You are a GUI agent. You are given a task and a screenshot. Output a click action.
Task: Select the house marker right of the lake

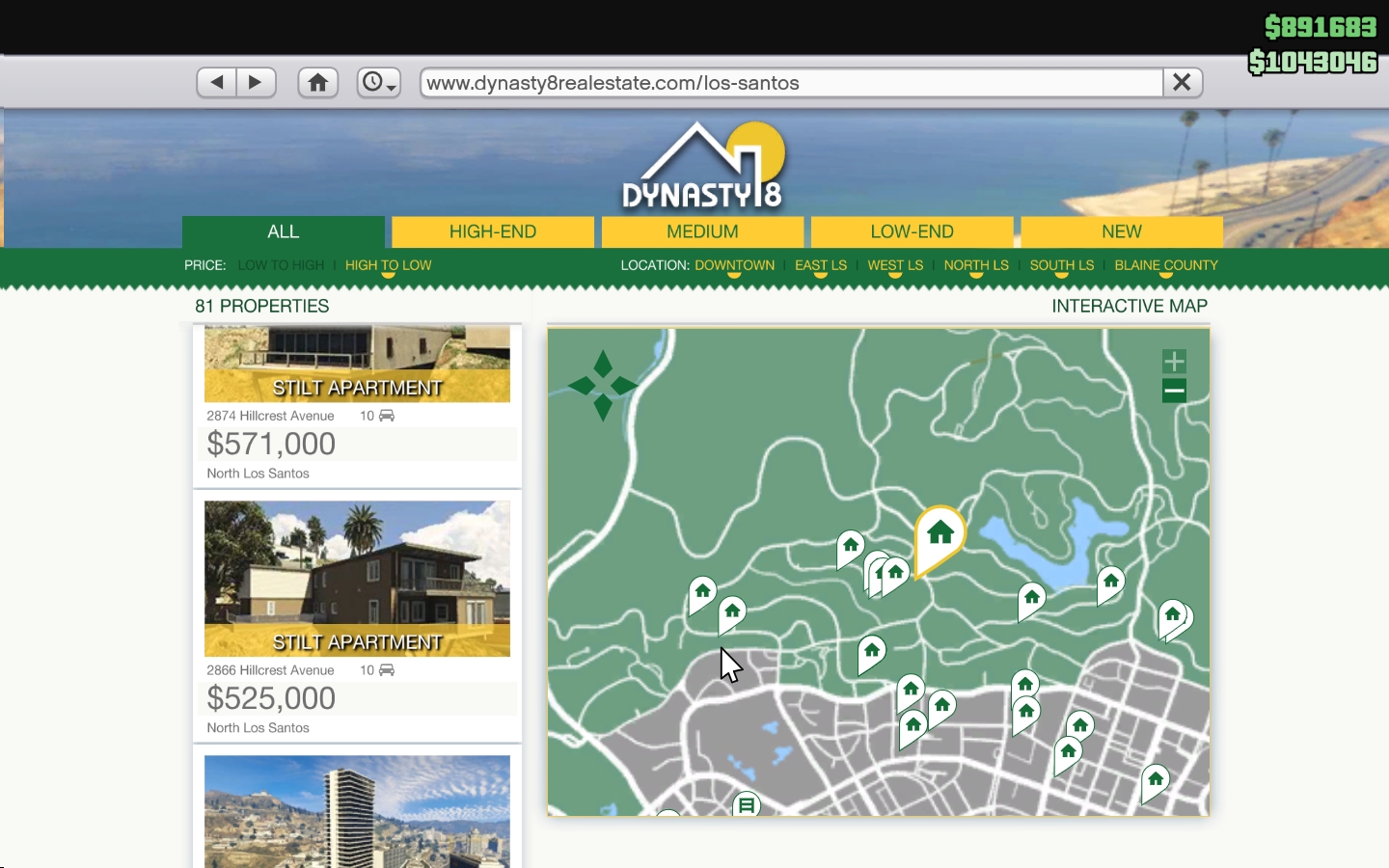pos(1110,583)
